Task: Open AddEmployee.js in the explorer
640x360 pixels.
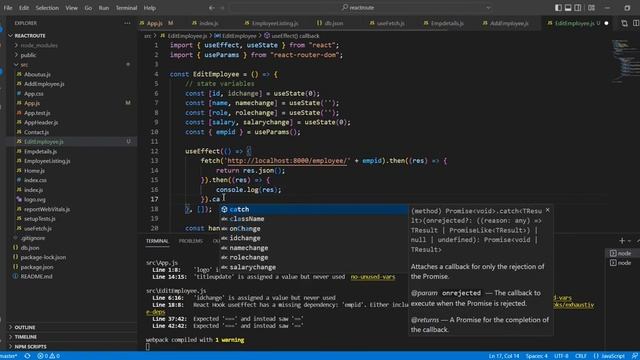Action: [x=44, y=84]
